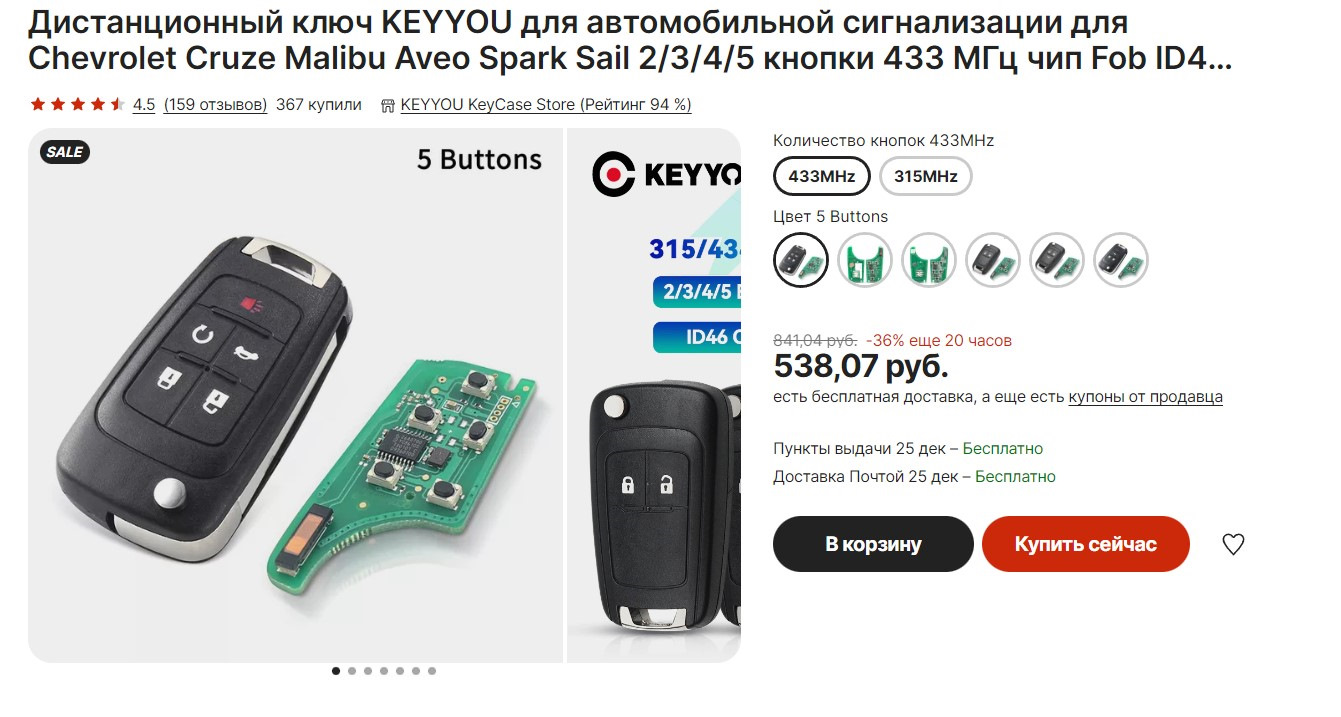Click the store icon beside KEYYOU KeyCase Store
Image resolution: width=1341 pixels, height=717 pixels.
point(388,105)
